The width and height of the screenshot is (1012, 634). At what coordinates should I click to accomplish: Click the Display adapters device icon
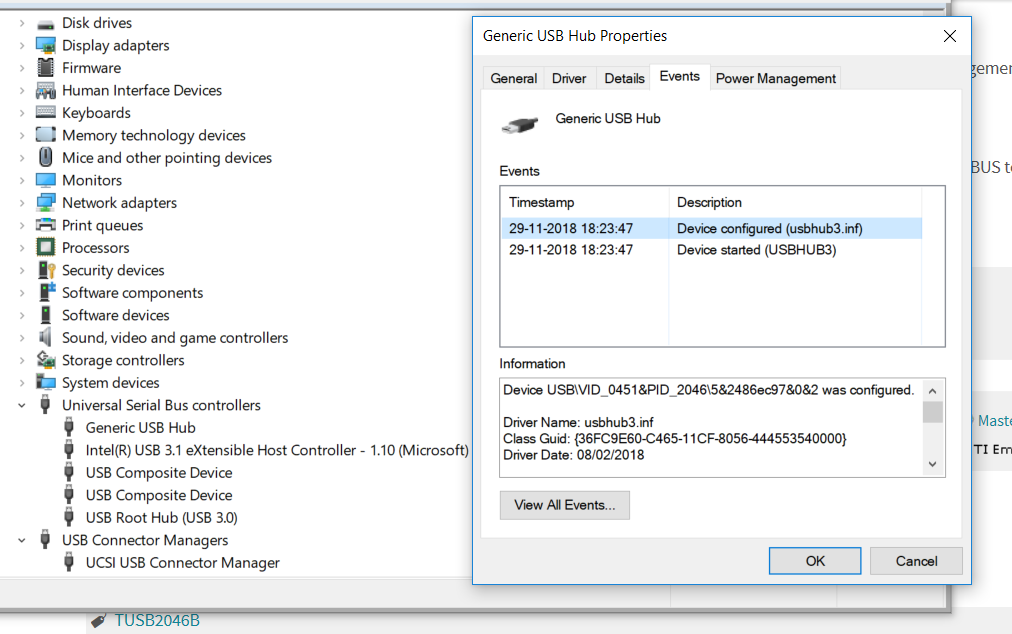click(45, 45)
